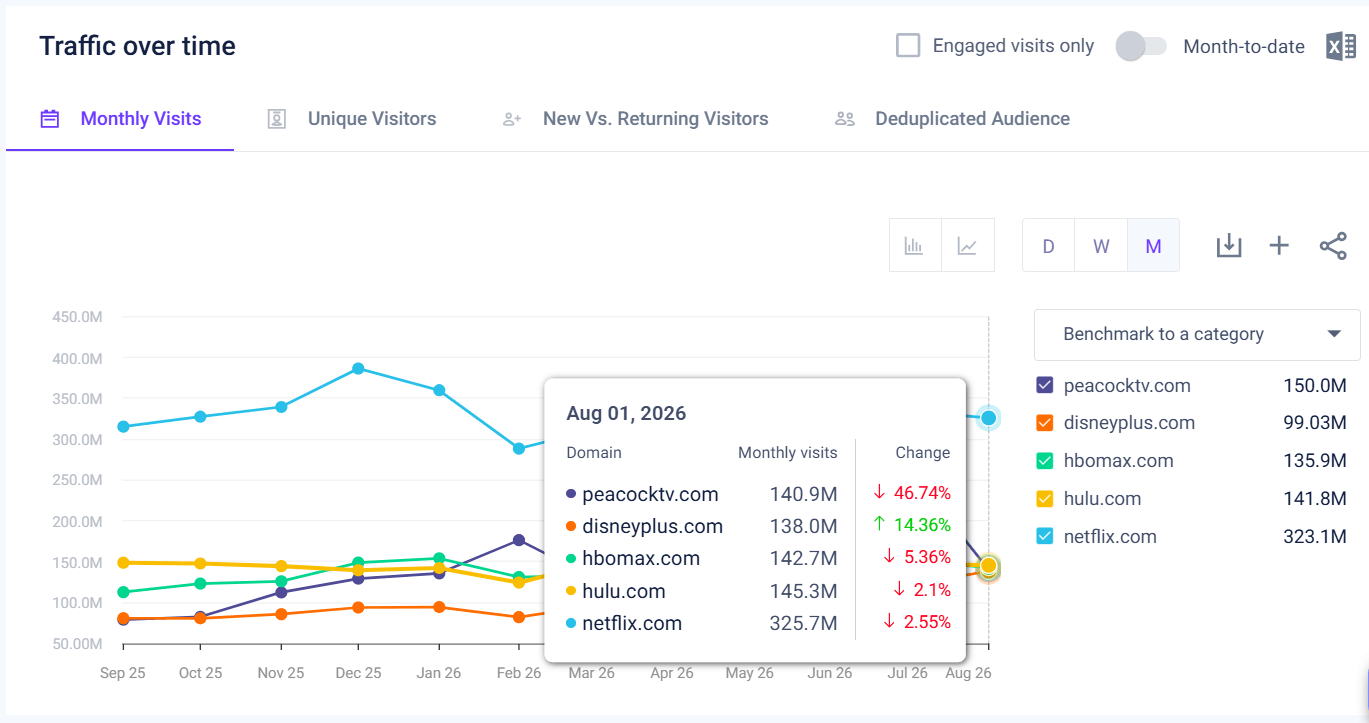Screen dimensions: 1369x723
Task: Click netflix.com Dec 25 data point
Action: 358,368
